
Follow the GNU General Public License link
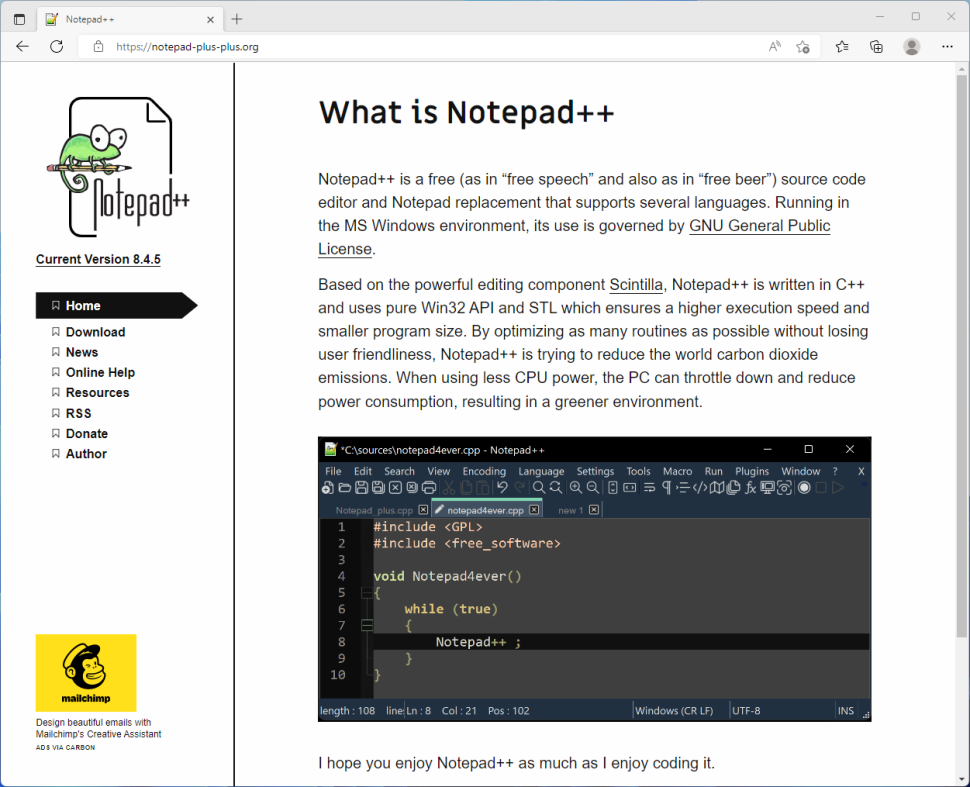(760, 226)
